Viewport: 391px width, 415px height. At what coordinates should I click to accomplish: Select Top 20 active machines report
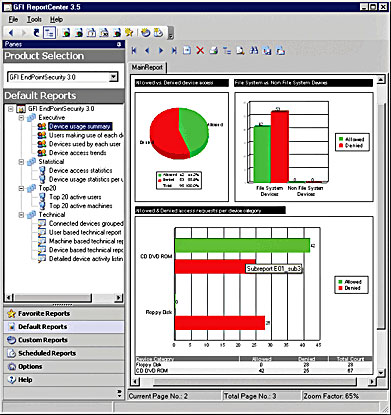pos(81,206)
